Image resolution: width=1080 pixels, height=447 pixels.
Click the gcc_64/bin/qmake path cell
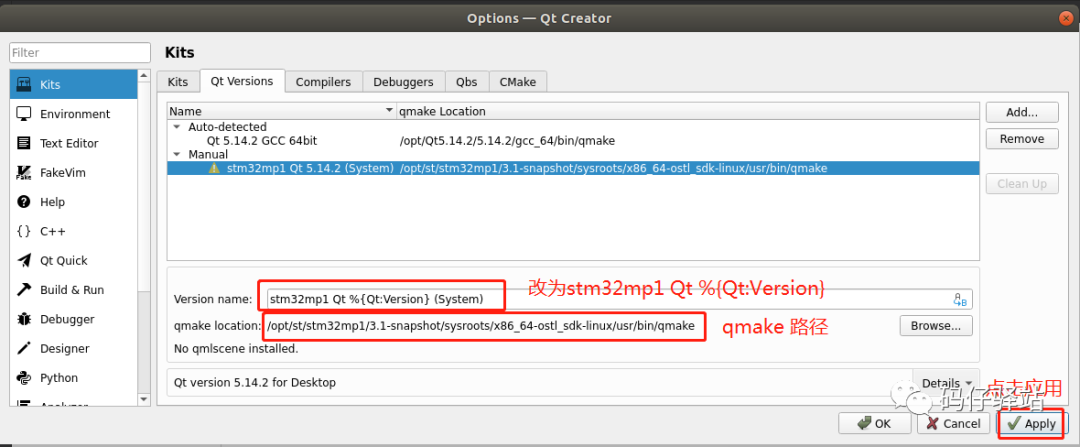[507, 141]
